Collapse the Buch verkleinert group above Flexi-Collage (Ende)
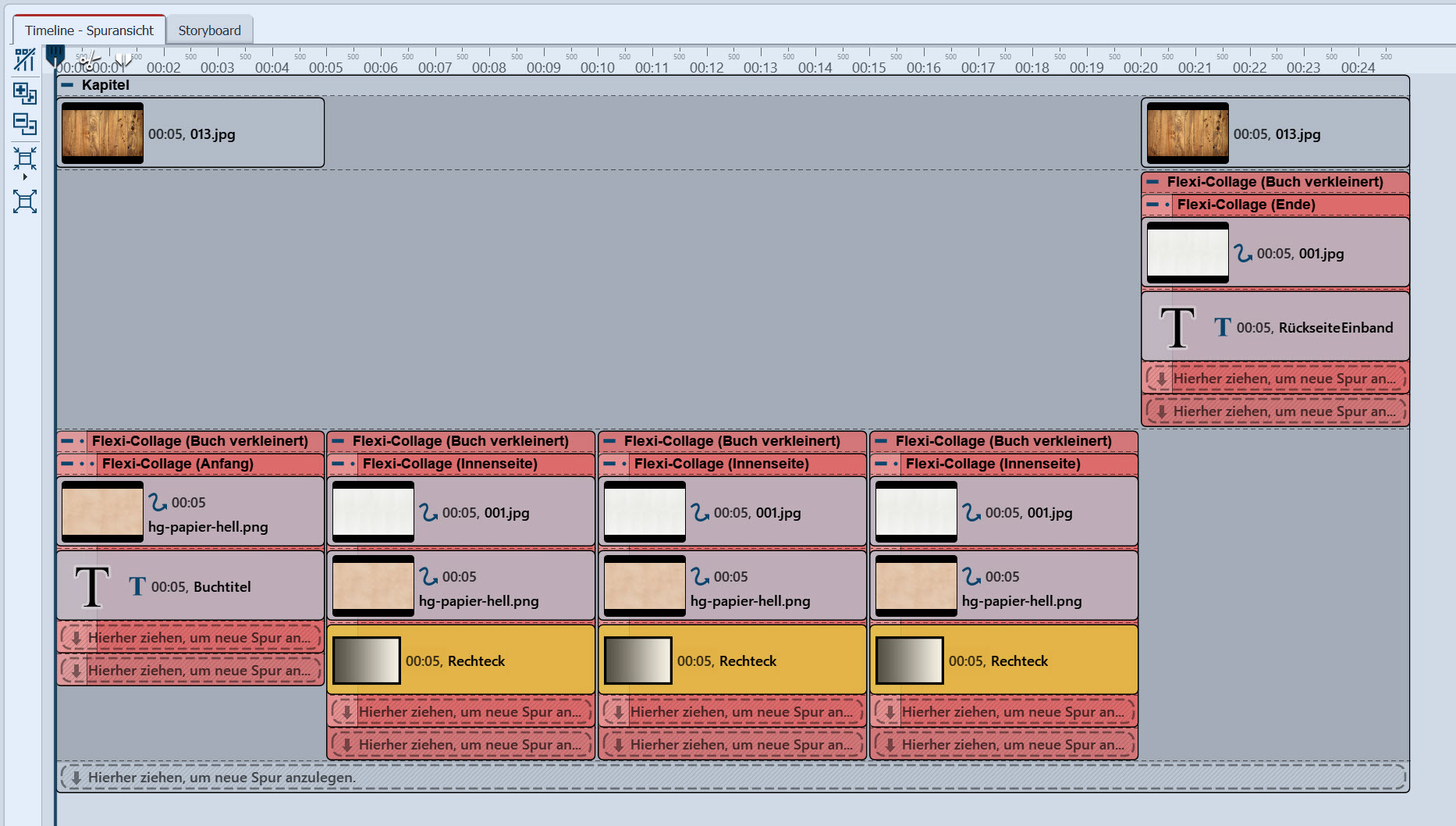 click(x=1152, y=182)
